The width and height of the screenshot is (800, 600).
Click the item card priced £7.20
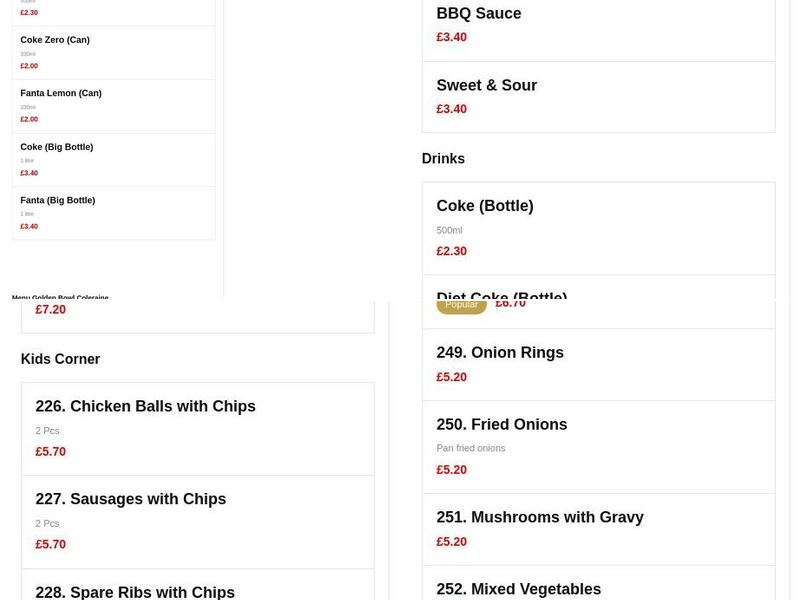197,315
